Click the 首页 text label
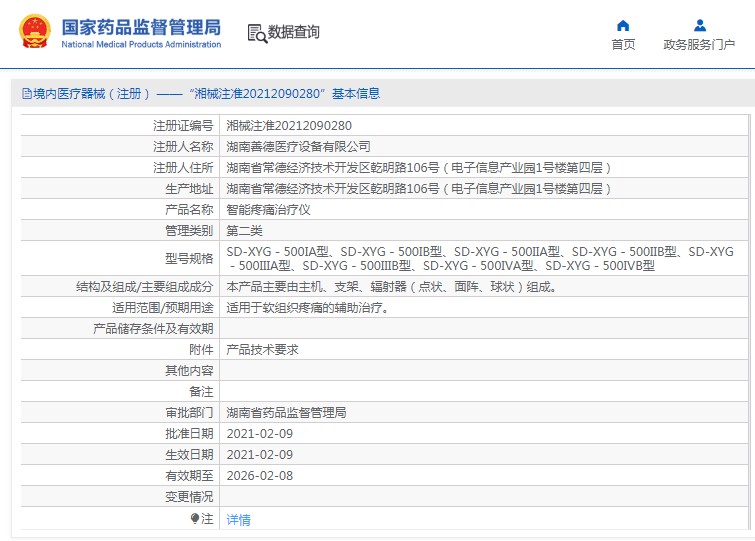The image size is (755, 541). point(623,45)
